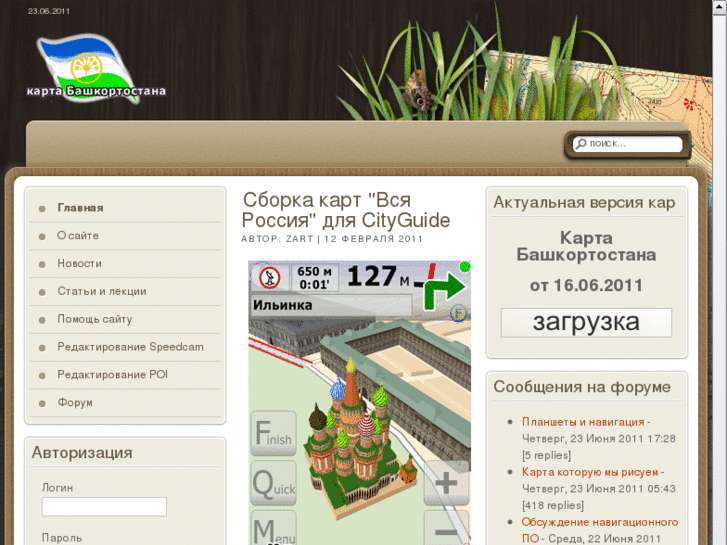Open article title Сборка карт Вся Россия
Screen dimensions: 727x545
point(346,210)
